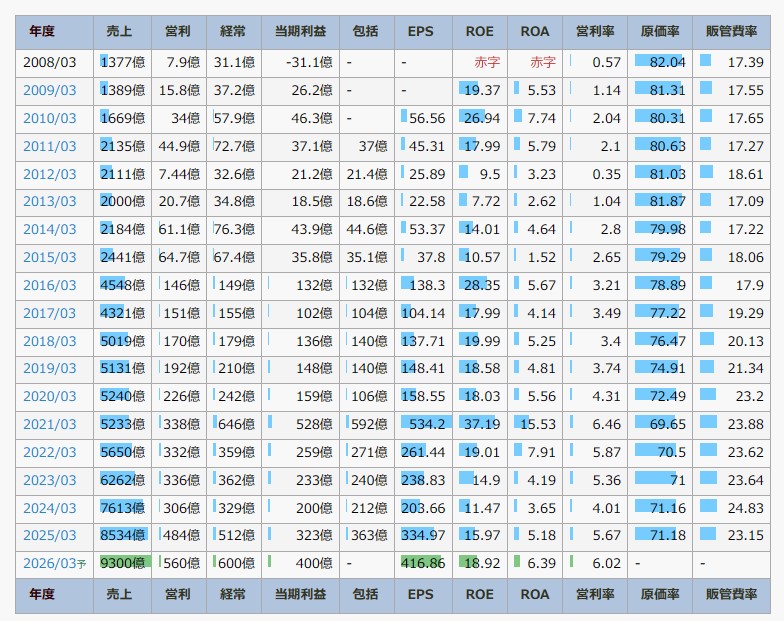
Task: Click the top 販管費率 column header
Action: (x=731, y=32)
